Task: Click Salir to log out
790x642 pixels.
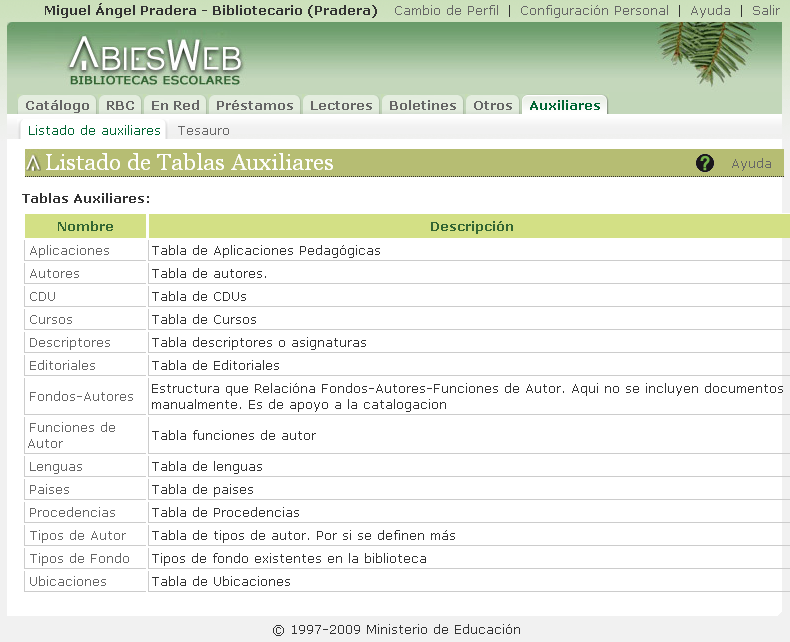Action: 765,11
